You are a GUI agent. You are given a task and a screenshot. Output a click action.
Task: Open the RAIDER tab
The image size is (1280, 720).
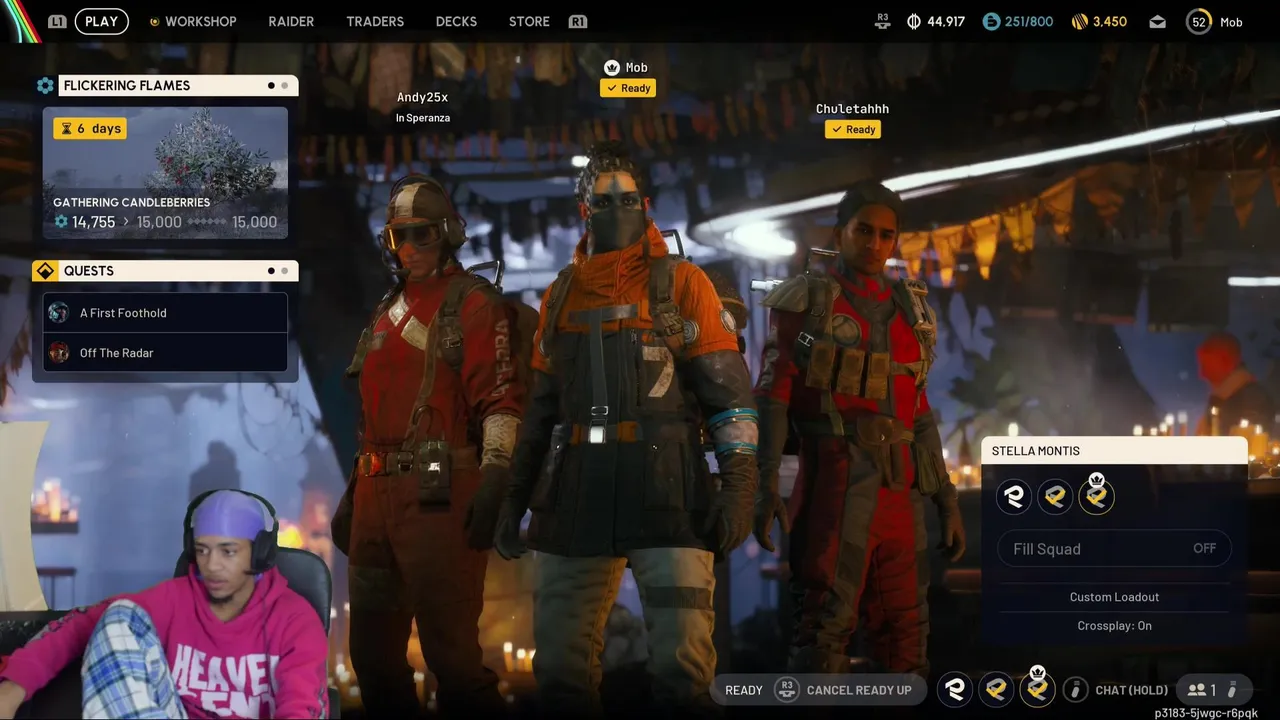291,21
